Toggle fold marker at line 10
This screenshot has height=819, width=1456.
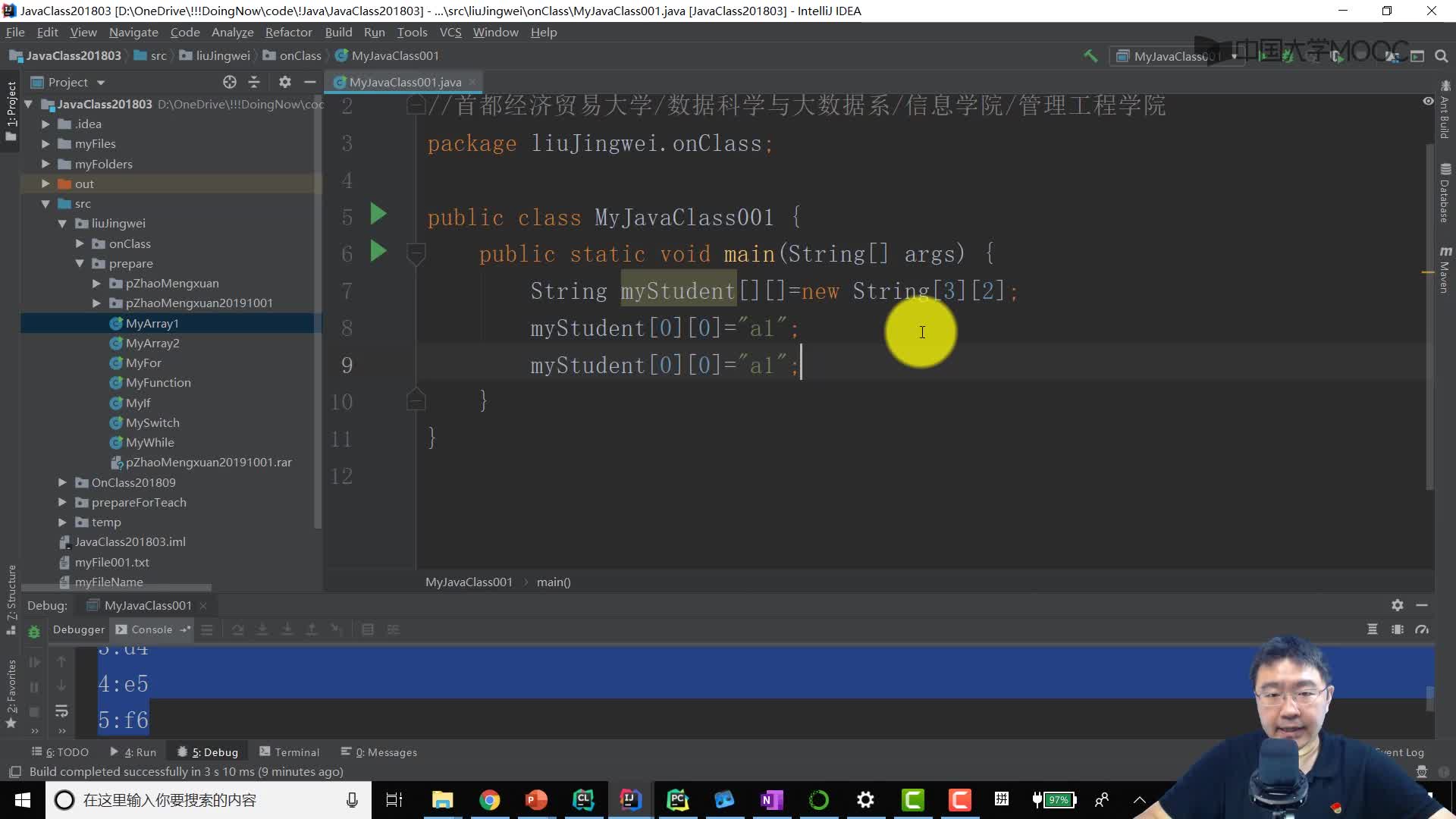point(416,400)
